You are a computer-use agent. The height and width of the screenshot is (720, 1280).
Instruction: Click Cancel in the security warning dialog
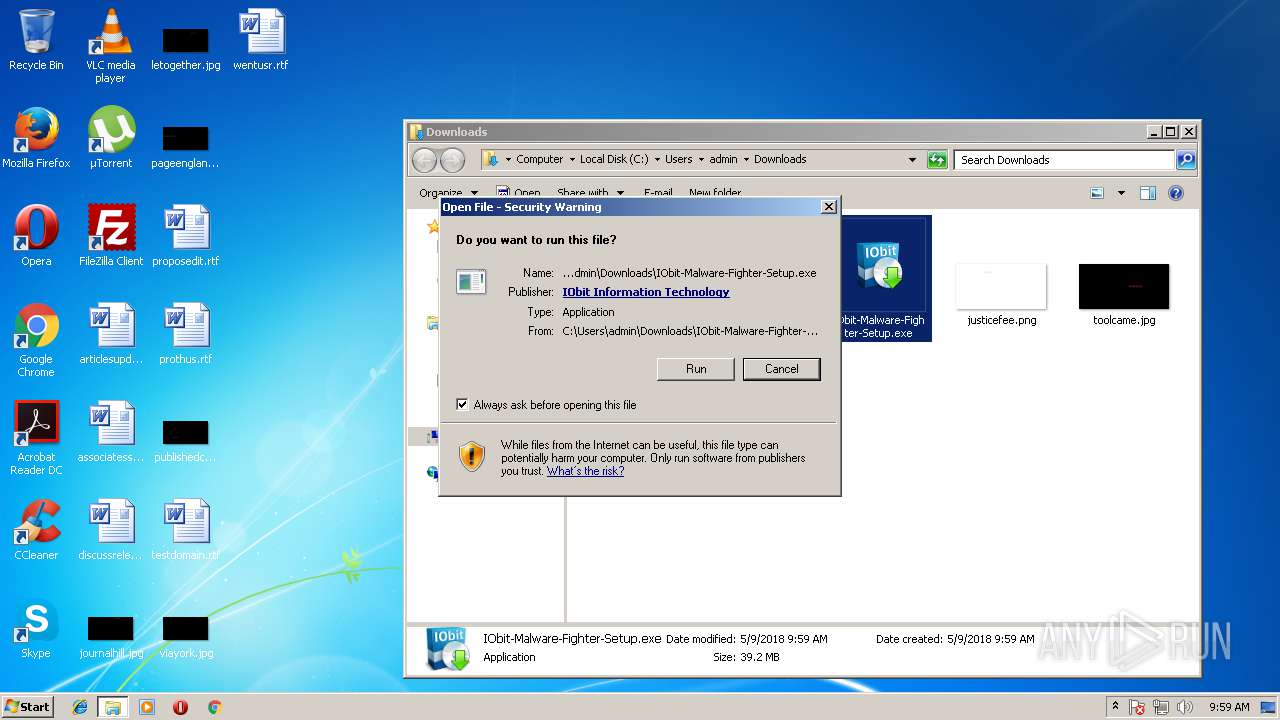pyautogui.click(x=781, y=369)
